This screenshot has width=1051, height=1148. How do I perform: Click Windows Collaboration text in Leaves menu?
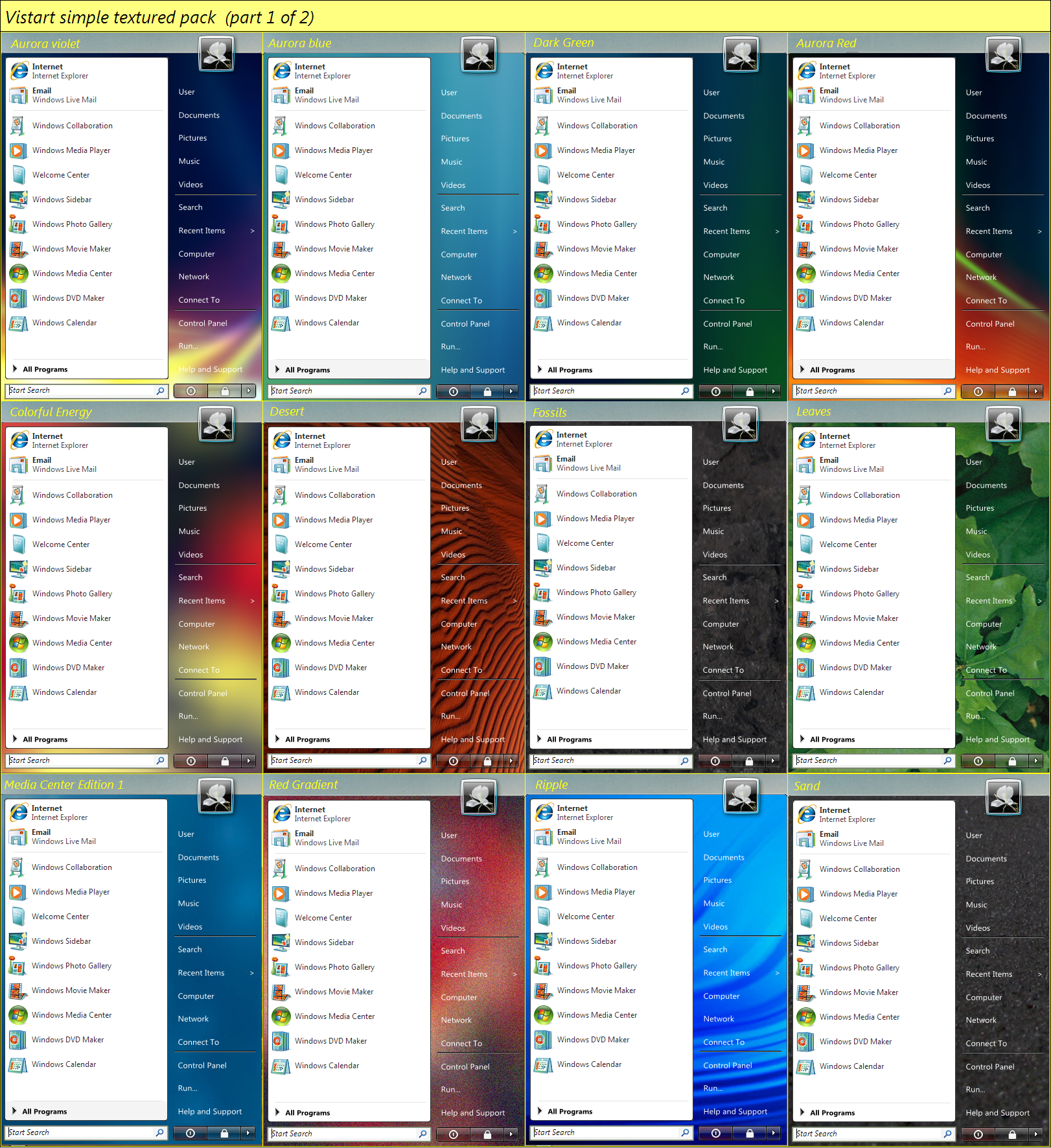pyautogui.click(x=859, y=495)
